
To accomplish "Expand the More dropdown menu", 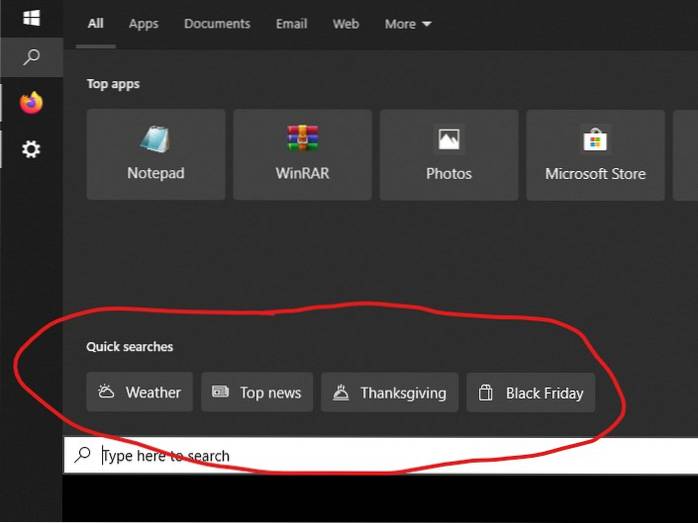I will (x=408, y=24).
